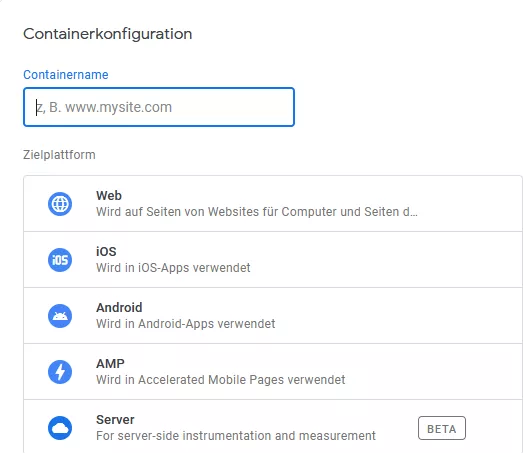Select the Android target platform option
The image size is (523, 453).
(273, 316)
